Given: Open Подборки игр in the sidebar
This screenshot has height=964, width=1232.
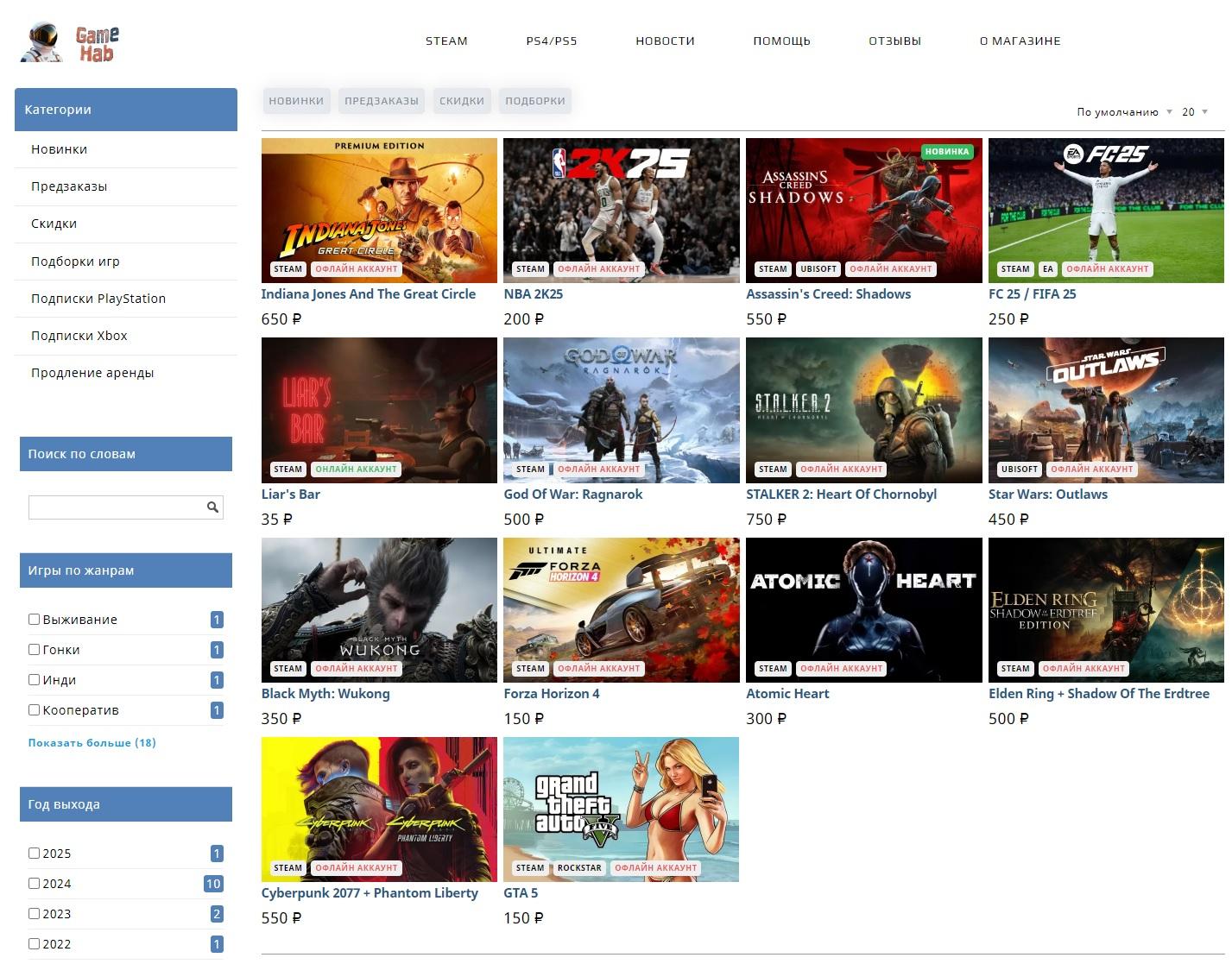Looking at the screenshot, I should pyautogui.click(x=126, y=261).
